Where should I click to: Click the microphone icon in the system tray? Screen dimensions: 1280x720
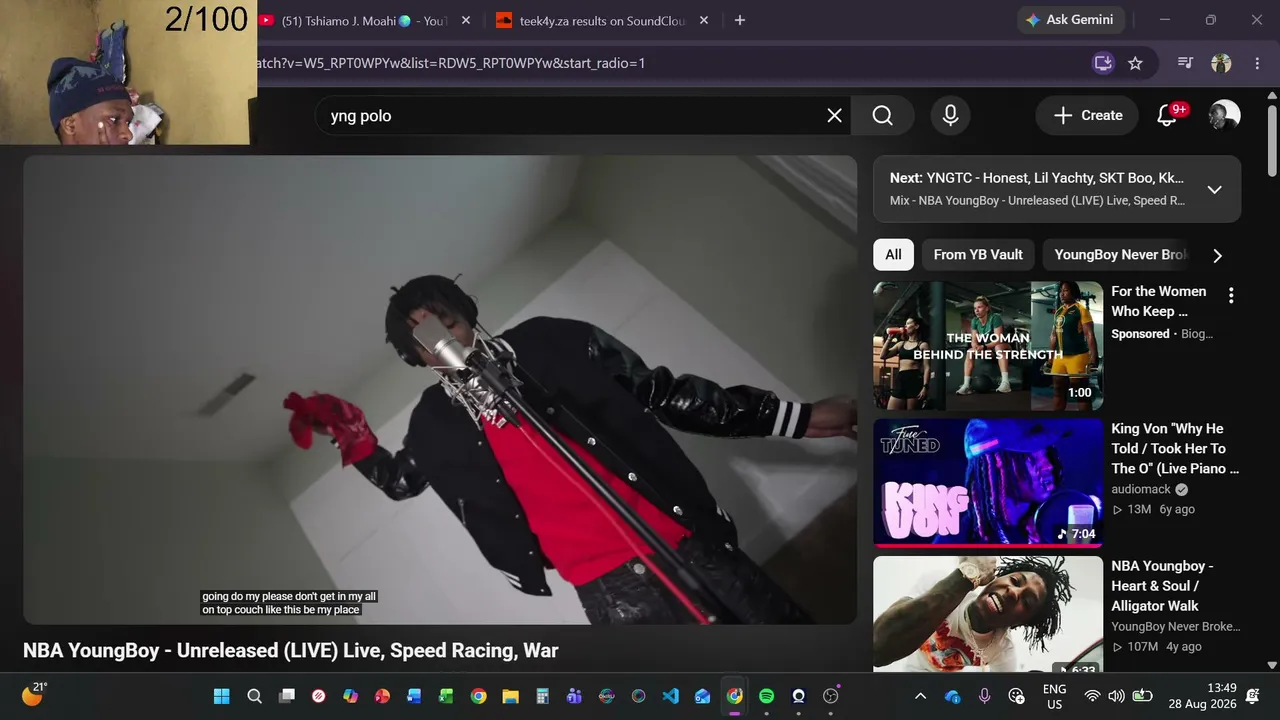pos(985,696)
